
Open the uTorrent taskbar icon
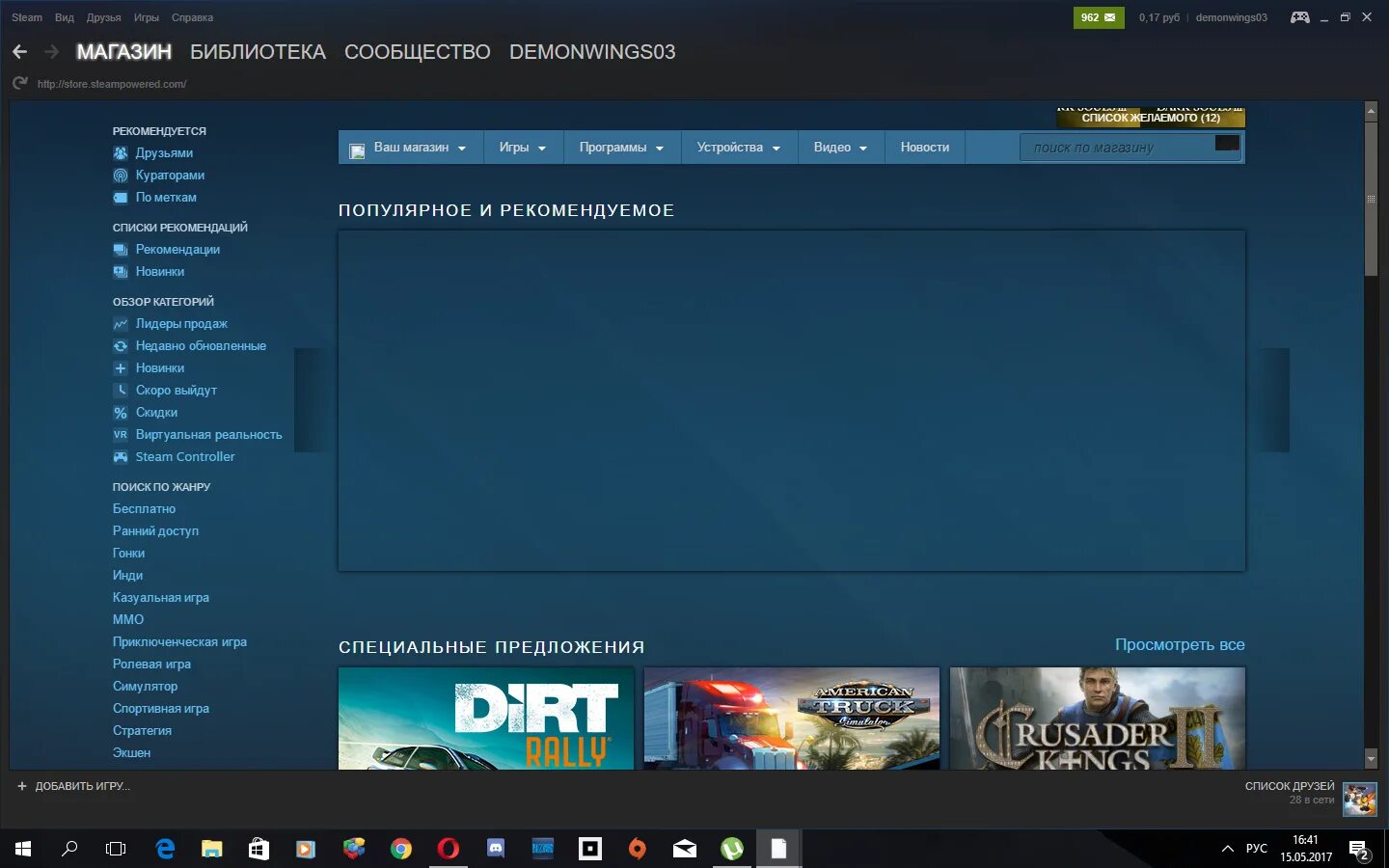tap(732, 849)
